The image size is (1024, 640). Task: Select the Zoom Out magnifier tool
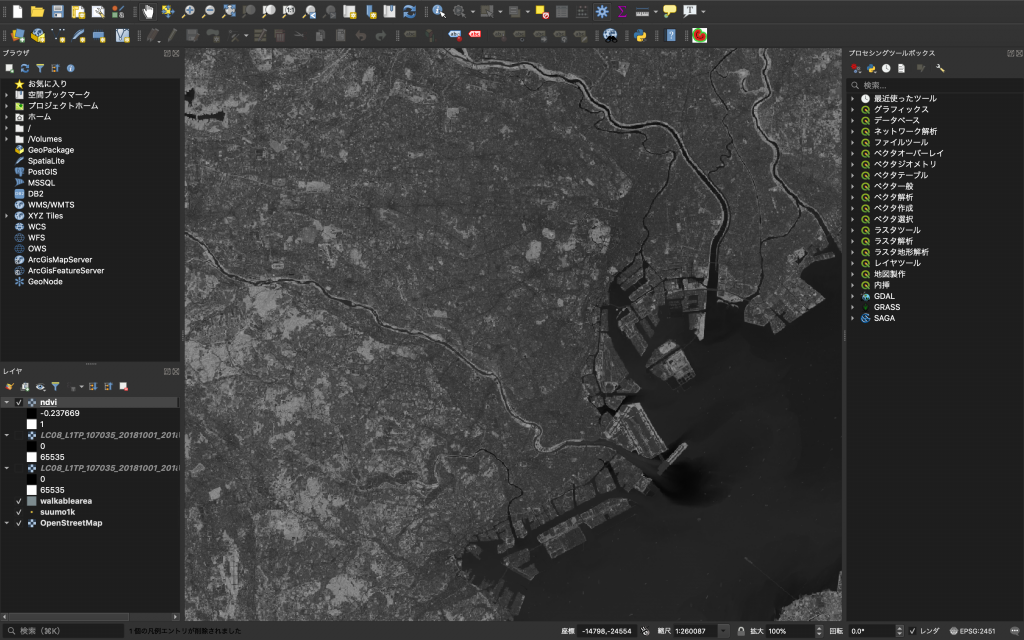(x=208, y=11)
